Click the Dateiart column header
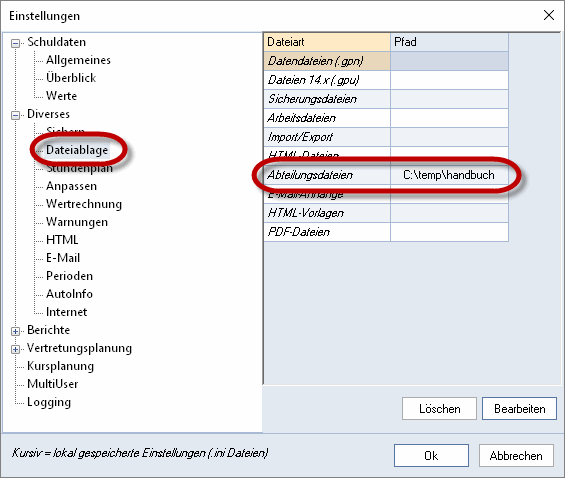565x478 pixels. pos(327,42)
